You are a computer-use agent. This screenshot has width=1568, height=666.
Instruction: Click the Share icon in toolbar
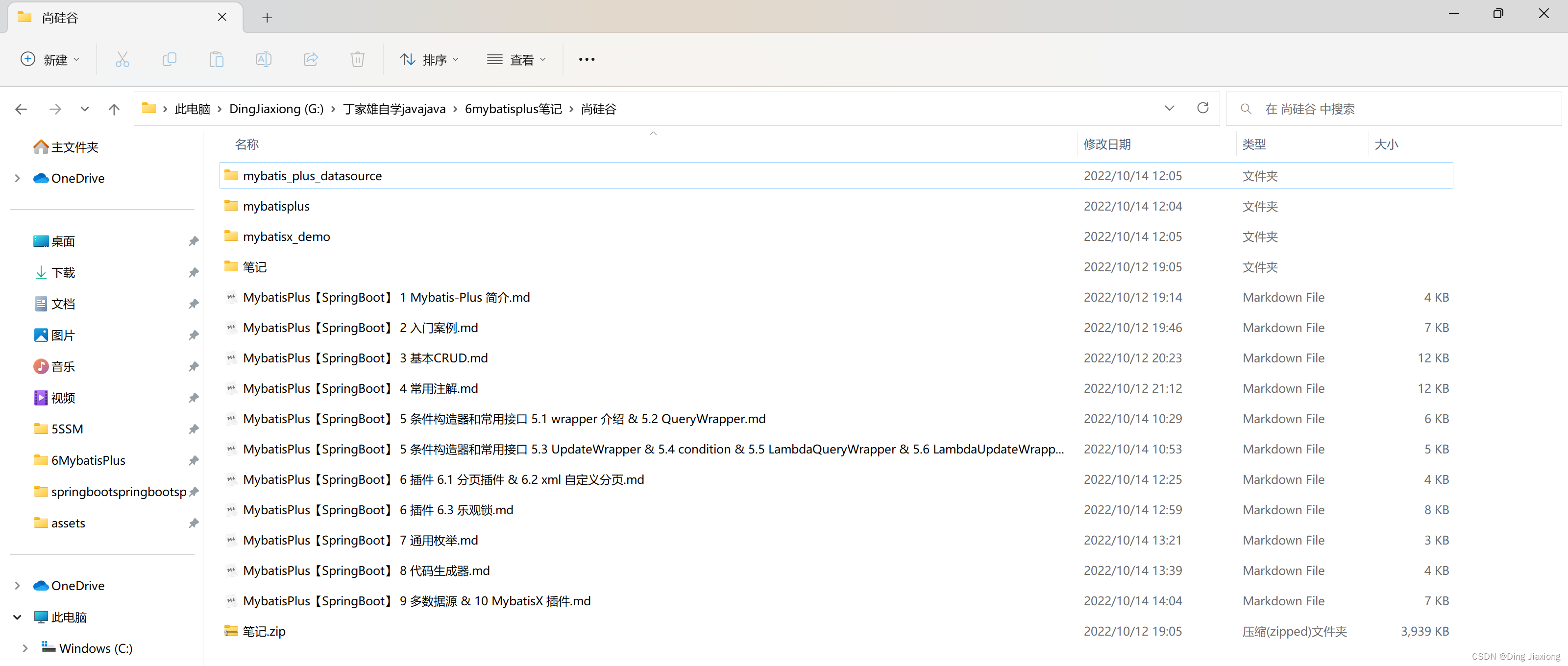tap(311, 59)
